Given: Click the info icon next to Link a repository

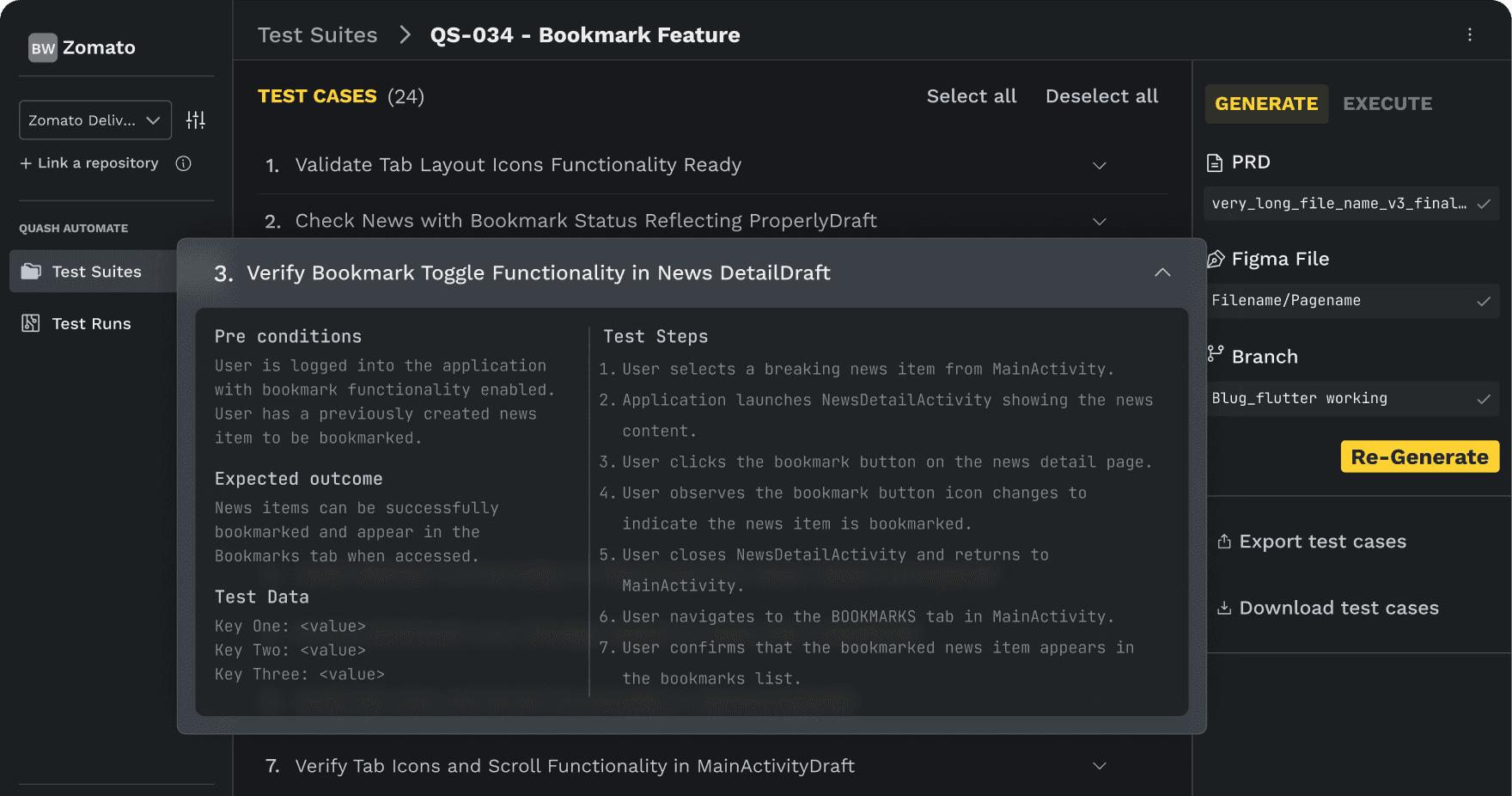Looking at the screenshot, I should (x=183, y=163).
